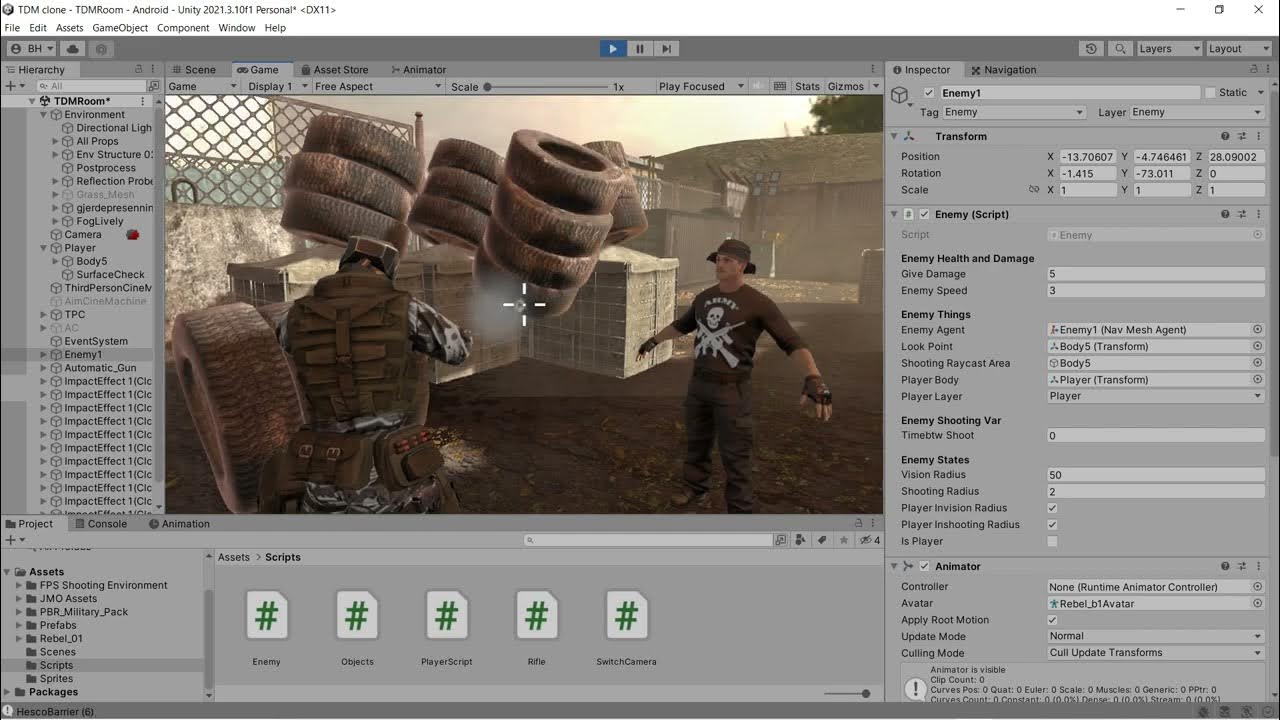Advance one frame with the Step button
The width and height of the screenshot is (1280, 720).
click(x=667, y=48)
